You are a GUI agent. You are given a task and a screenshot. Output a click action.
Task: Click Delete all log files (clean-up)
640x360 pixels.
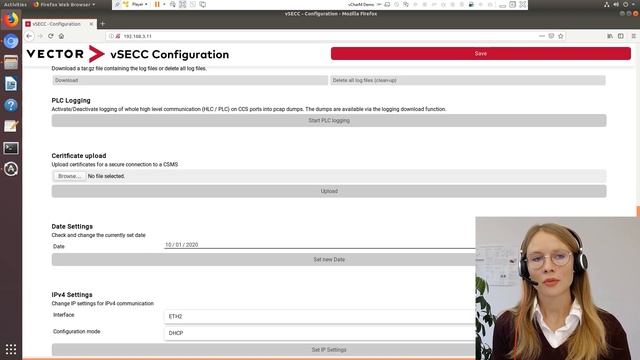pyautogui.click(x=468, y=80)
